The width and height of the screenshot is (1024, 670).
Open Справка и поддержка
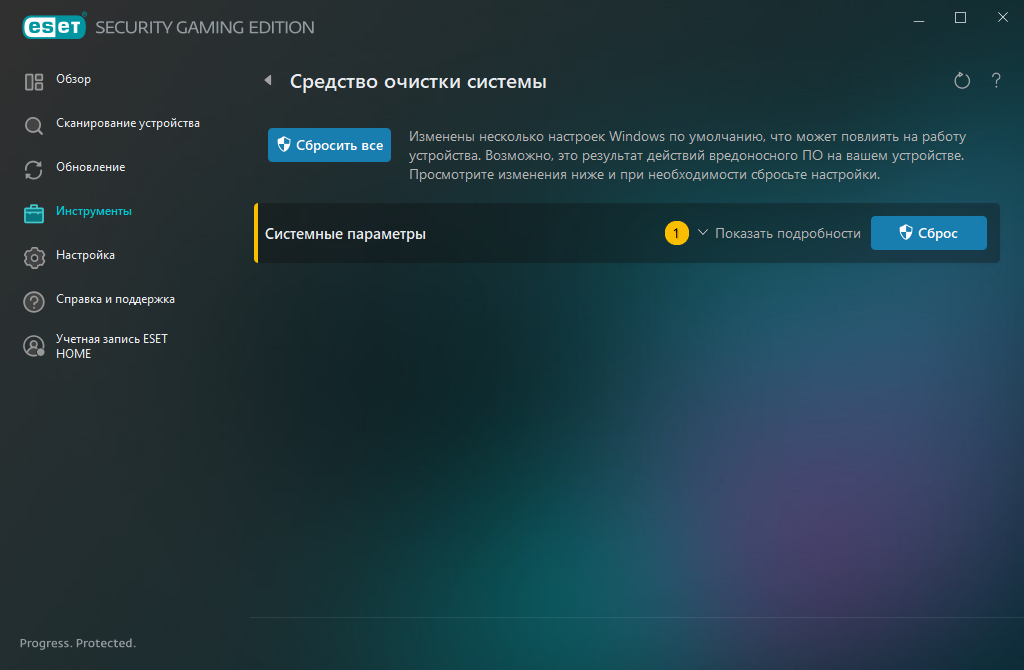tap(116, 299)
